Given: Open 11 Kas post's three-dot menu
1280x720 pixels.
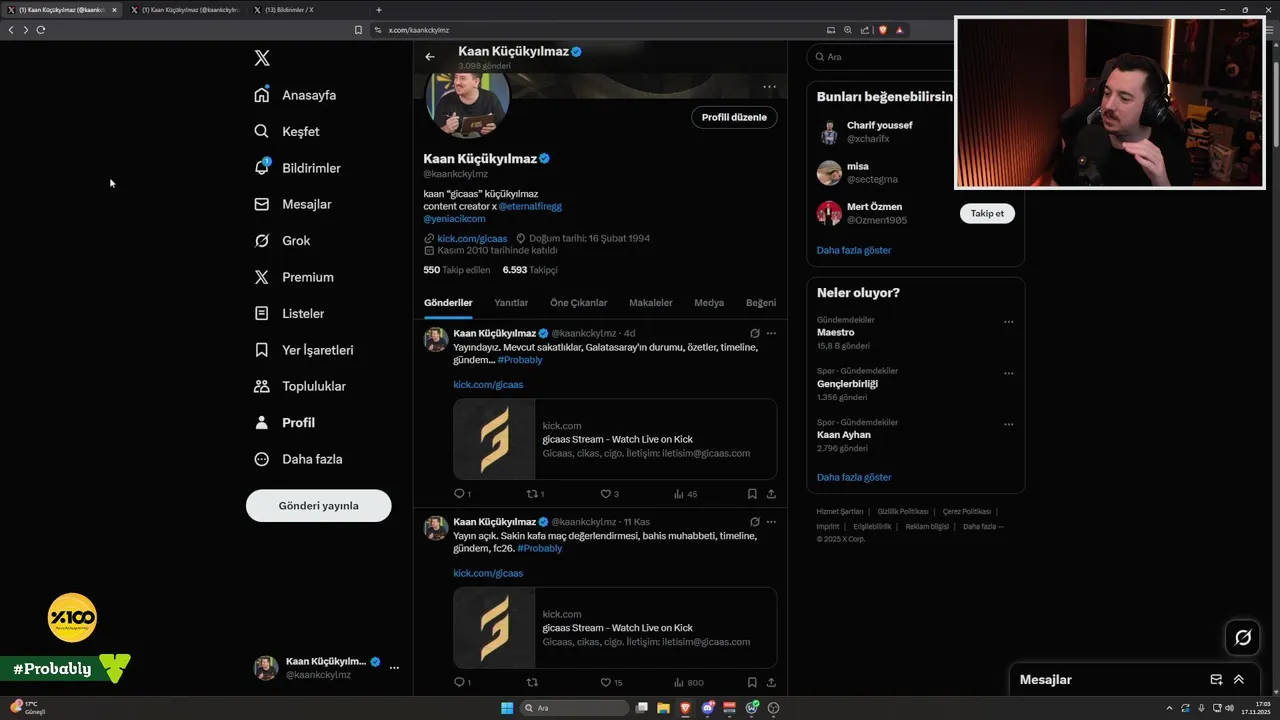Looking at the screenshot, I should coord(771,522).
